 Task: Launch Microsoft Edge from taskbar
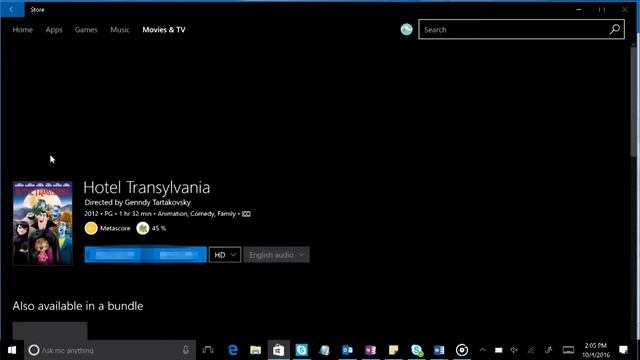click(x=233, y=350)
